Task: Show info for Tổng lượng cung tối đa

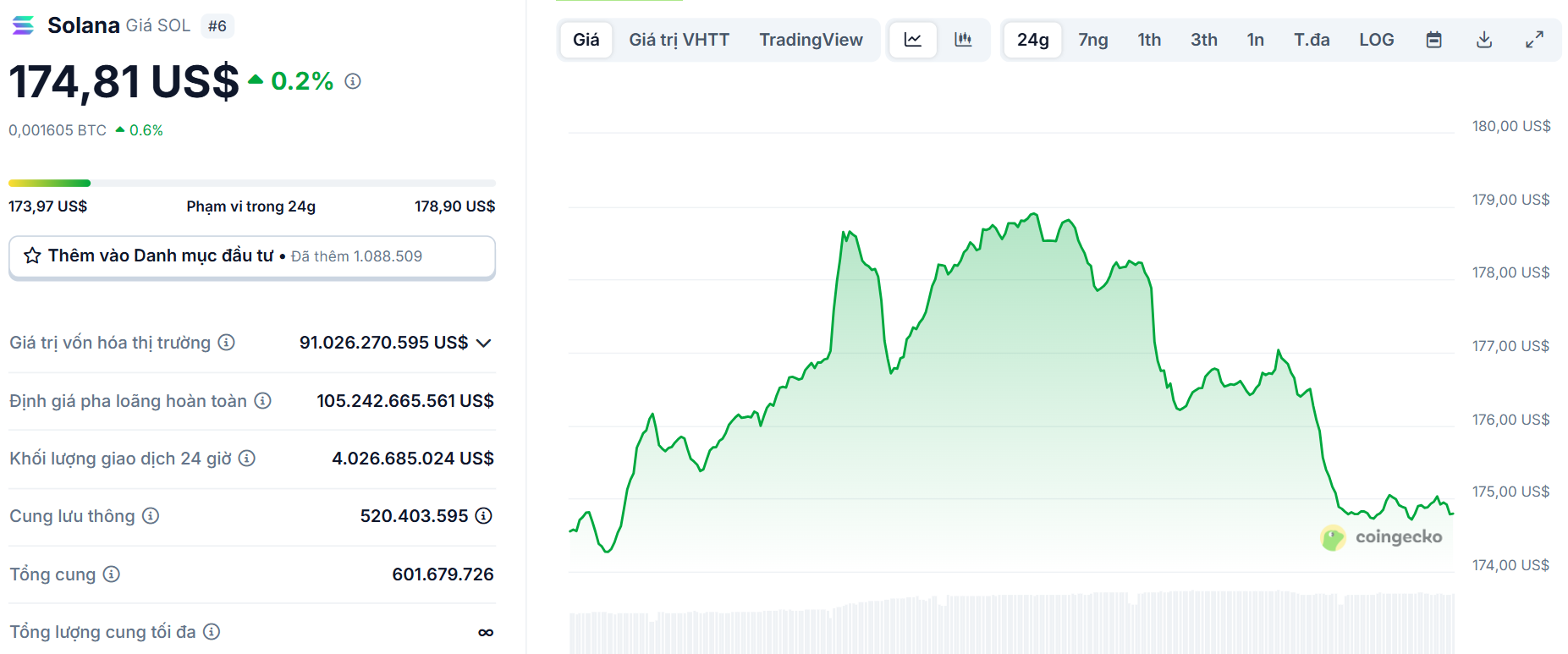Action: tap(212, 631)
